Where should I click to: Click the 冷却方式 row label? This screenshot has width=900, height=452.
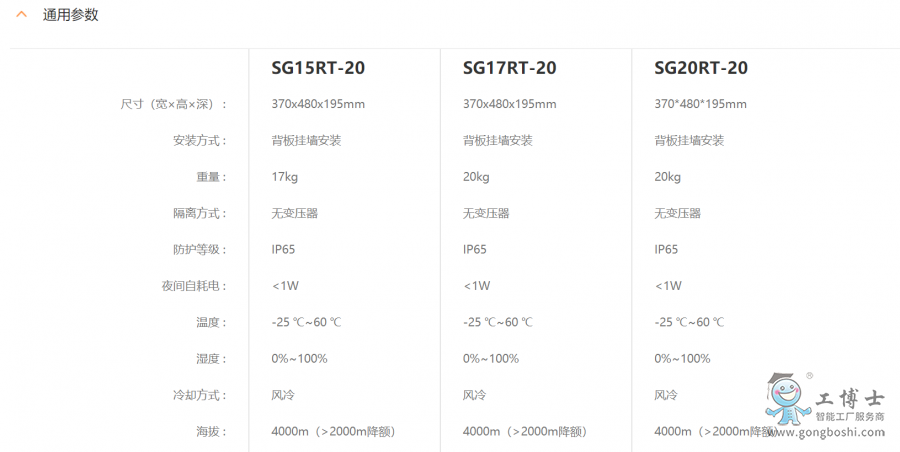[x=200, y=395]
